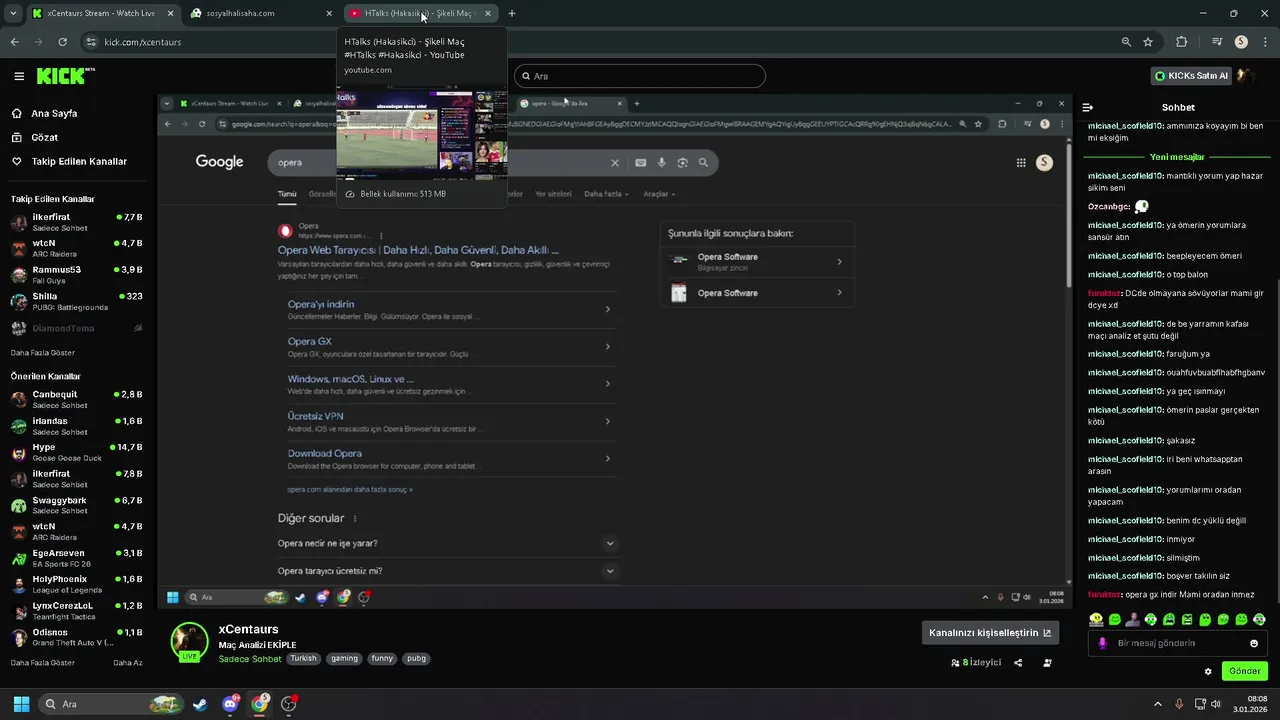Click the Windows Start button
This screenshot has height=720, width=1280.
(x=21, y=704)
